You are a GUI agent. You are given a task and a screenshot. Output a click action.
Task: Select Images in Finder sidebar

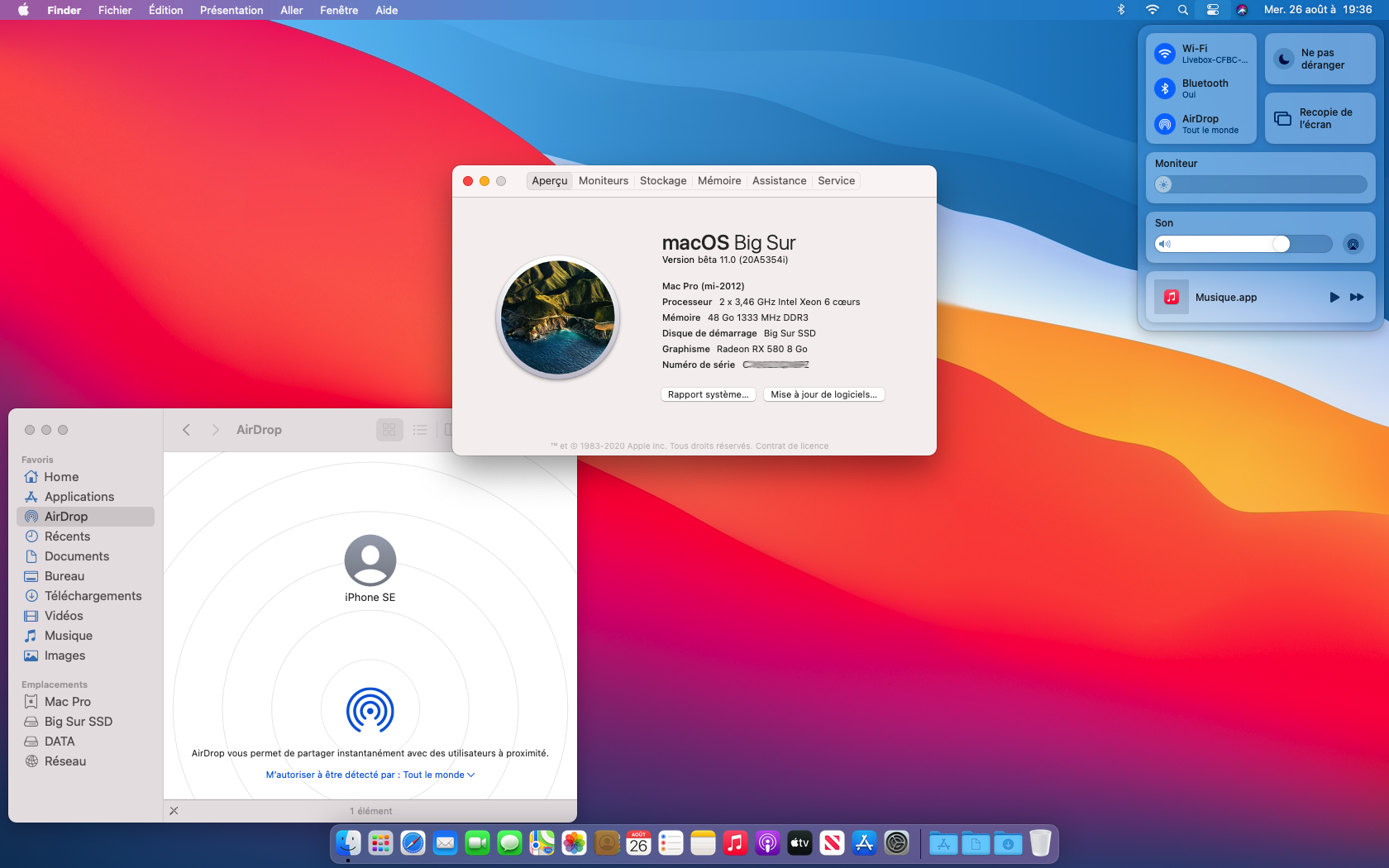point(85,656)
